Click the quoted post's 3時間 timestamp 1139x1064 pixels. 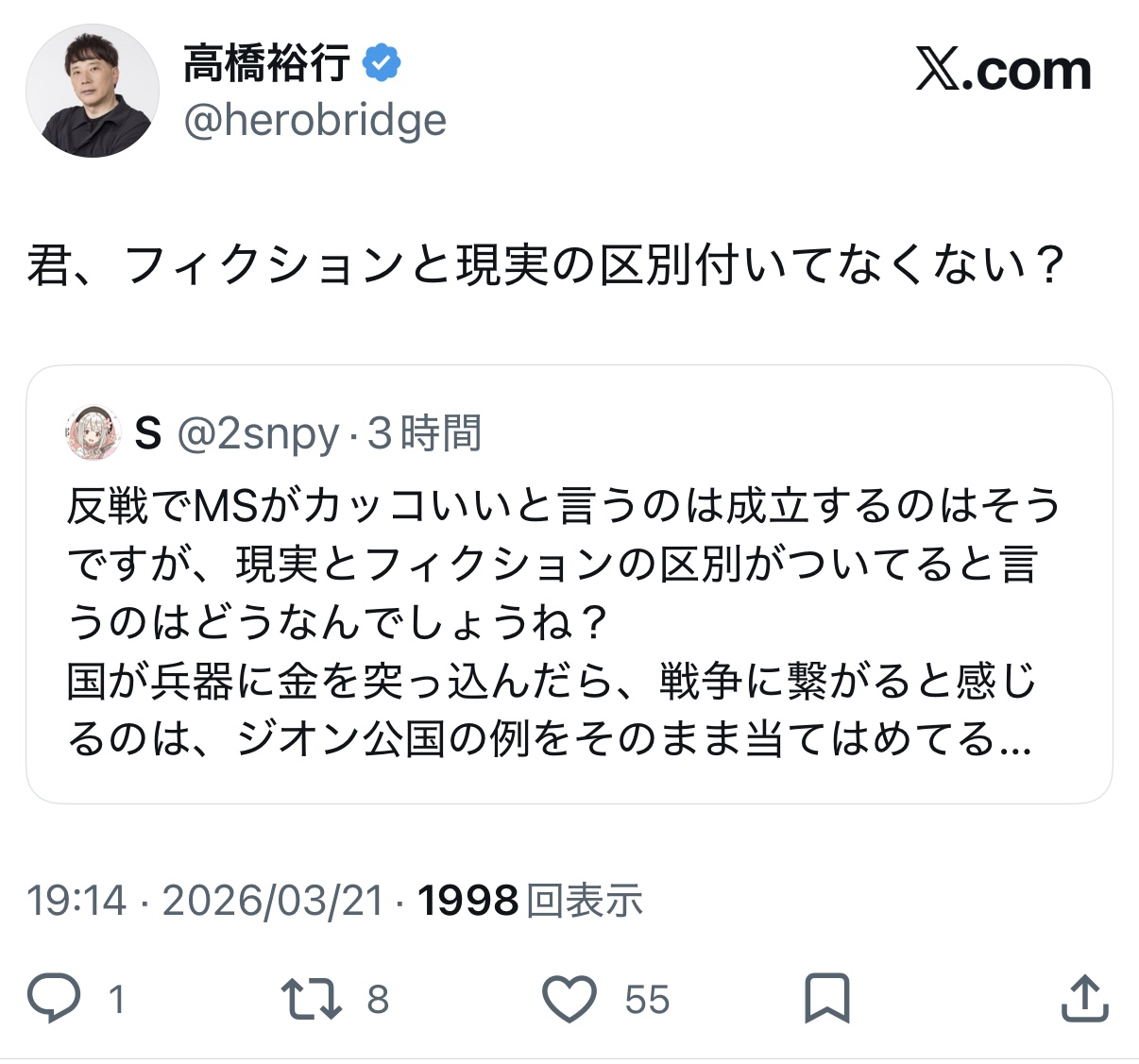click(x=424, y=433)
